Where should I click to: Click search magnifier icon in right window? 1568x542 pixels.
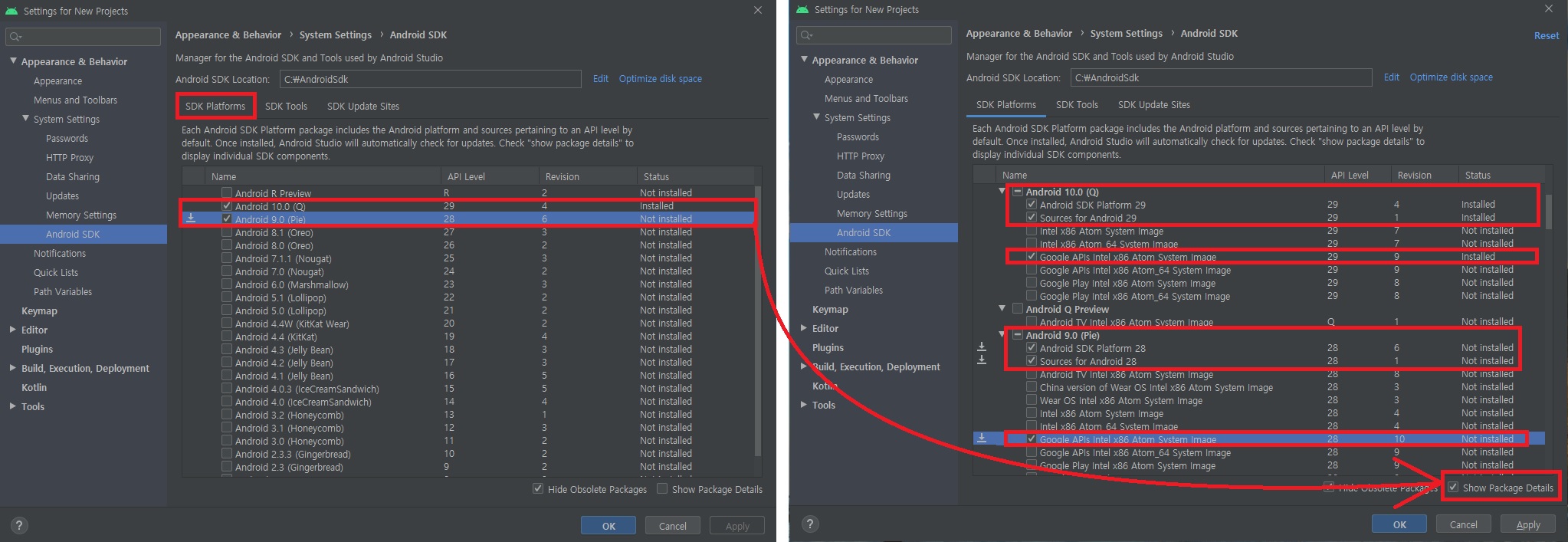[806, 34]
